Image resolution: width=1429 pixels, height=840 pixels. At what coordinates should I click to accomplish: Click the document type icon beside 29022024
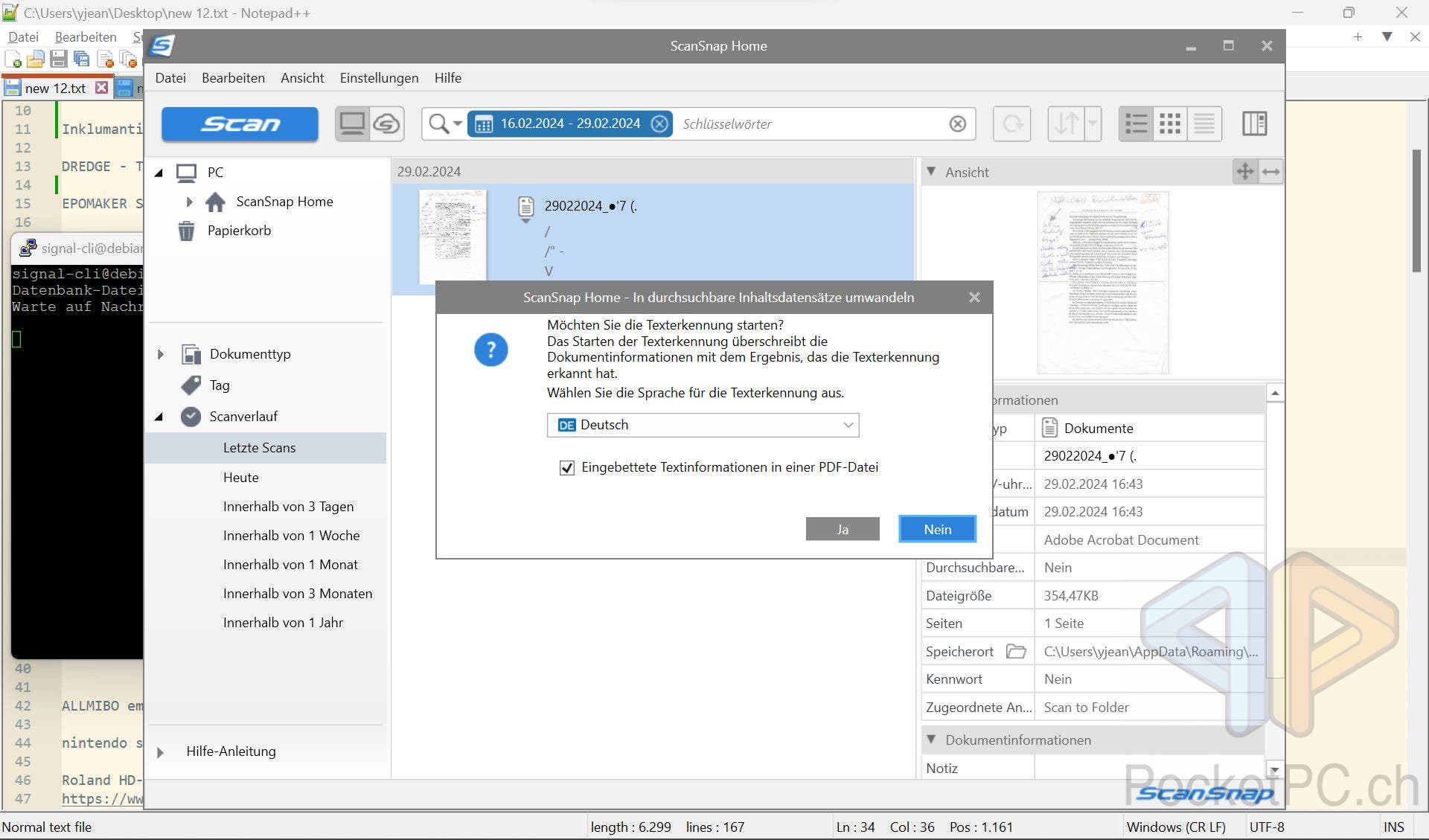point(525,208)
